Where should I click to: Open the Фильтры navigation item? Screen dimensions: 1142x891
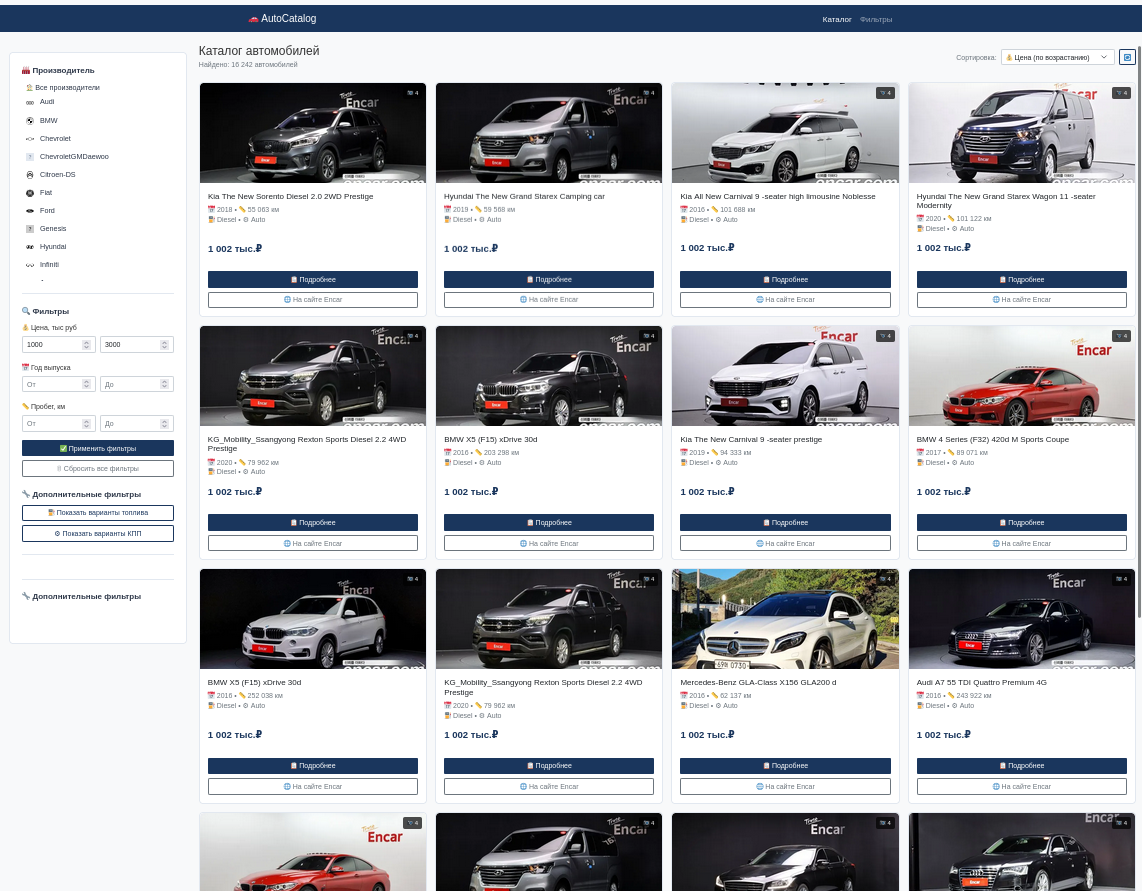tap(876, 19)
